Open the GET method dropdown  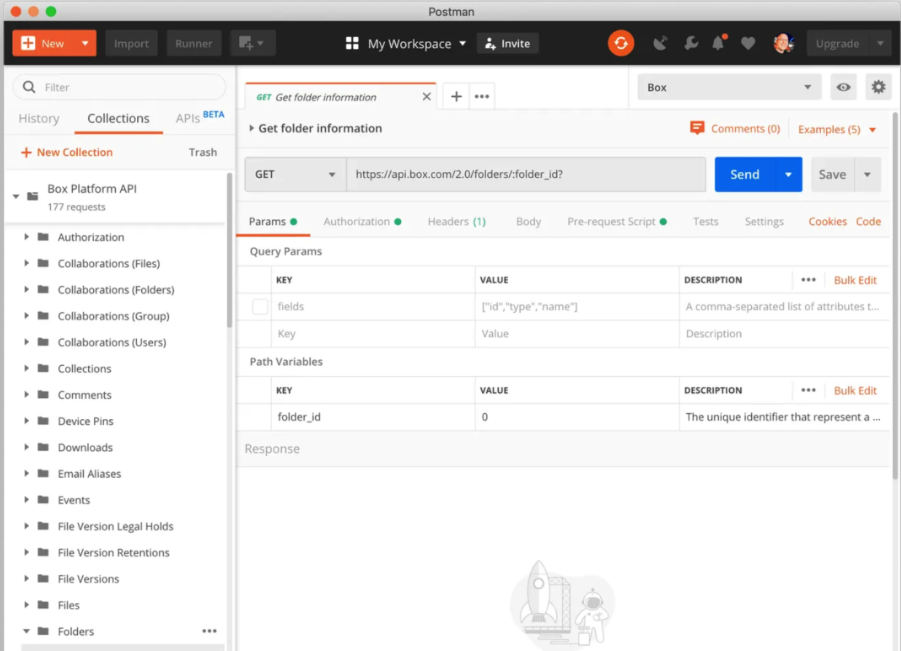[x=295, y=174]
